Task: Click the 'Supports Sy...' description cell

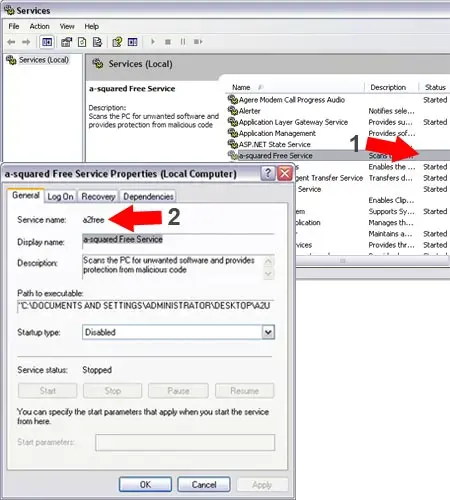Action: coord(391,211)
